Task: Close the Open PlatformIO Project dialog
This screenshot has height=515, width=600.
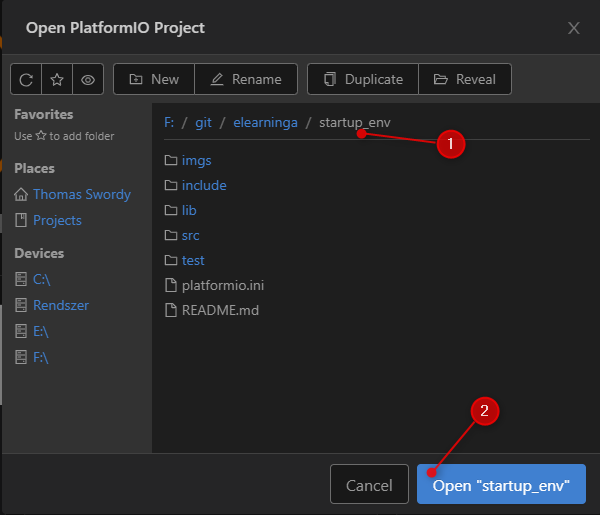Action: pos(574,28)
